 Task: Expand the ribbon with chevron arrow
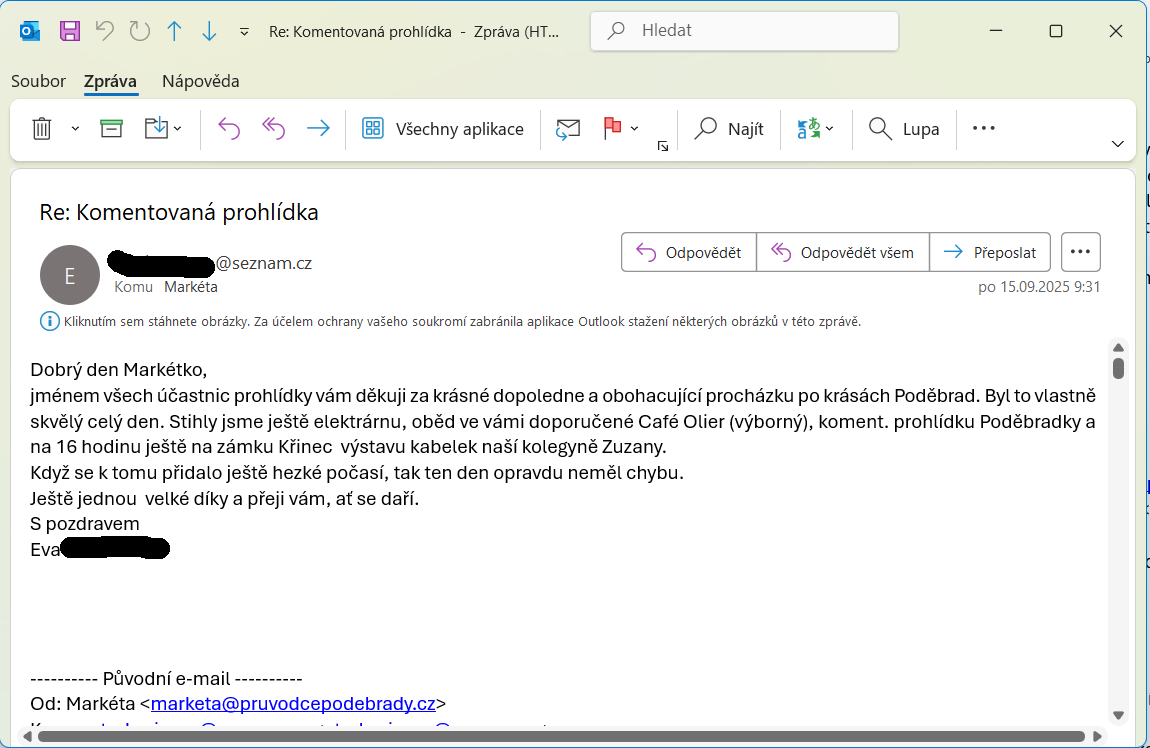(1118, 144)
